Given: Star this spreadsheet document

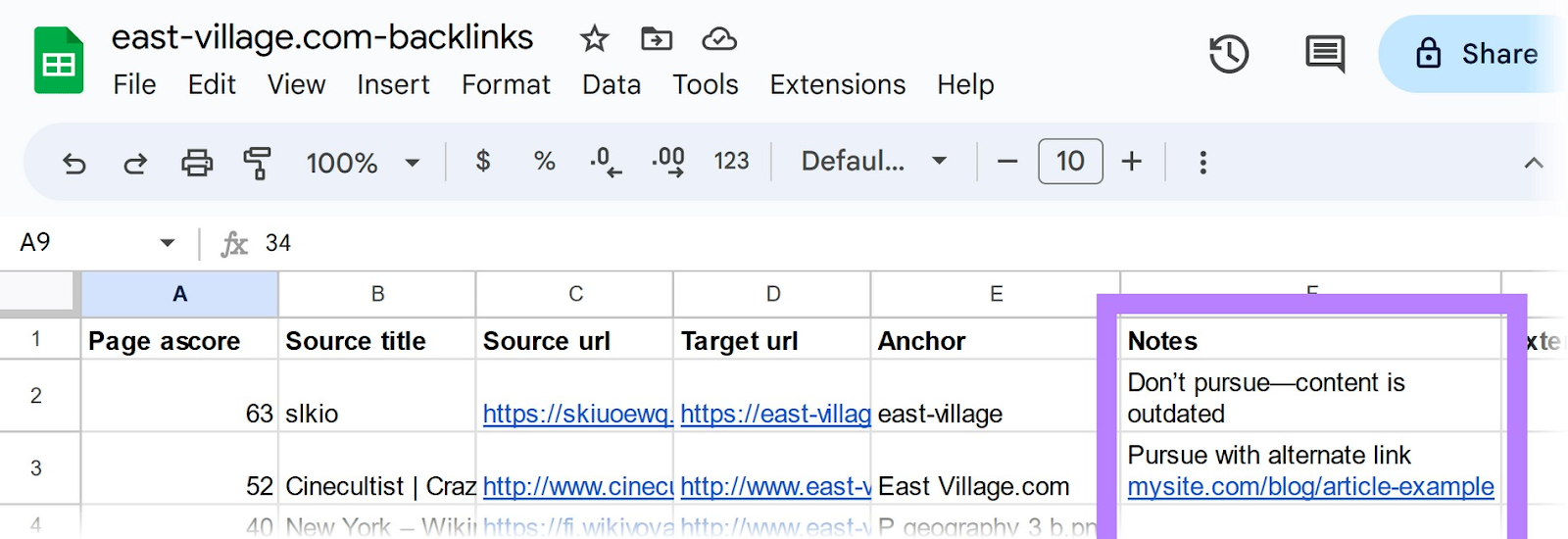Looking at the screenshot, I should [x=594, y=39].
